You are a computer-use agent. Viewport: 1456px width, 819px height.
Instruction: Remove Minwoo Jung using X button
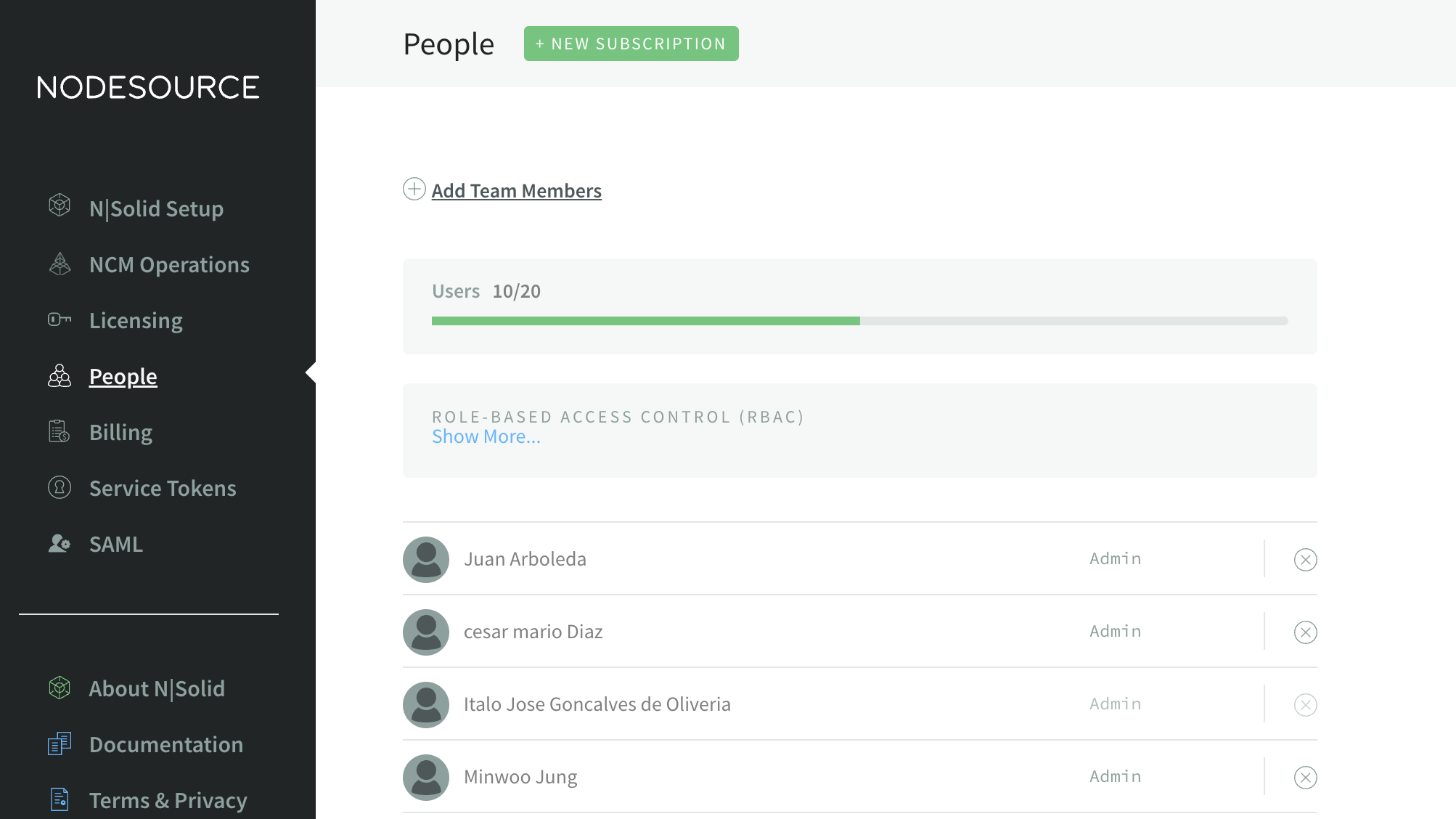click(x=1305, y=778)
